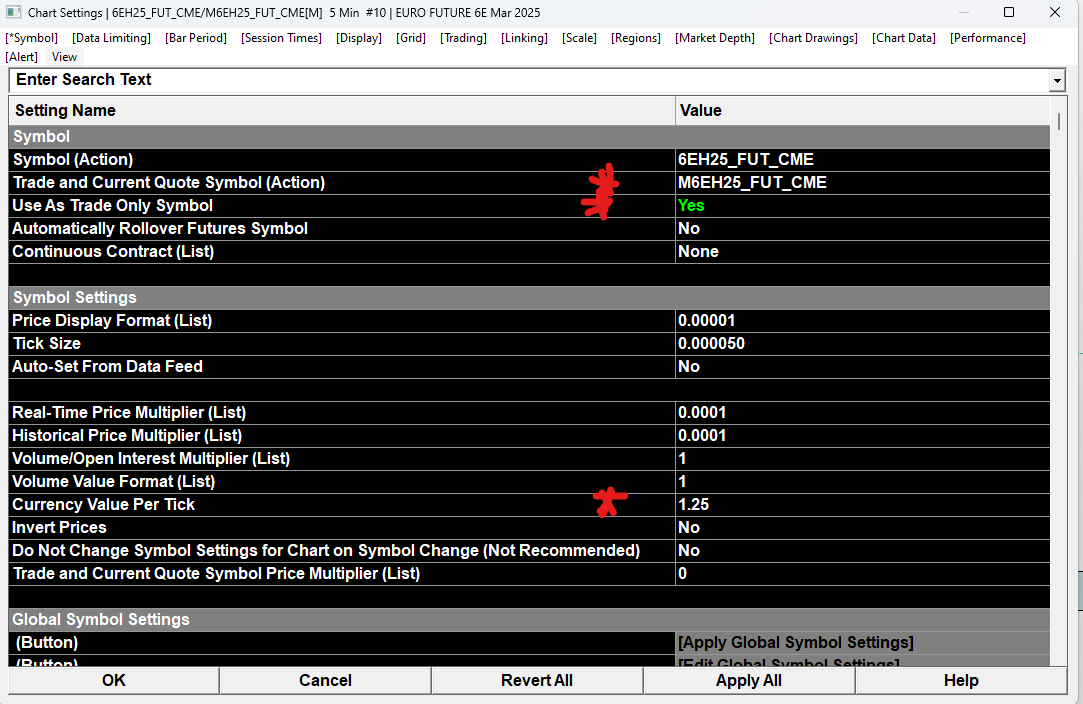Click the Trade and Current Quote Symbol value M6EH25_FUT_CME
Image resolution: width=1083 pixels, height=704 pixels.
[x=862, y=182]
